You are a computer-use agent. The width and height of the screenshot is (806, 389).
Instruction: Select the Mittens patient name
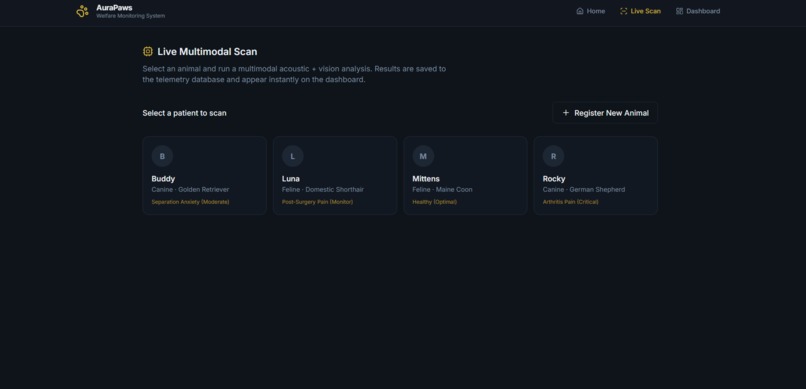[426, 179]
